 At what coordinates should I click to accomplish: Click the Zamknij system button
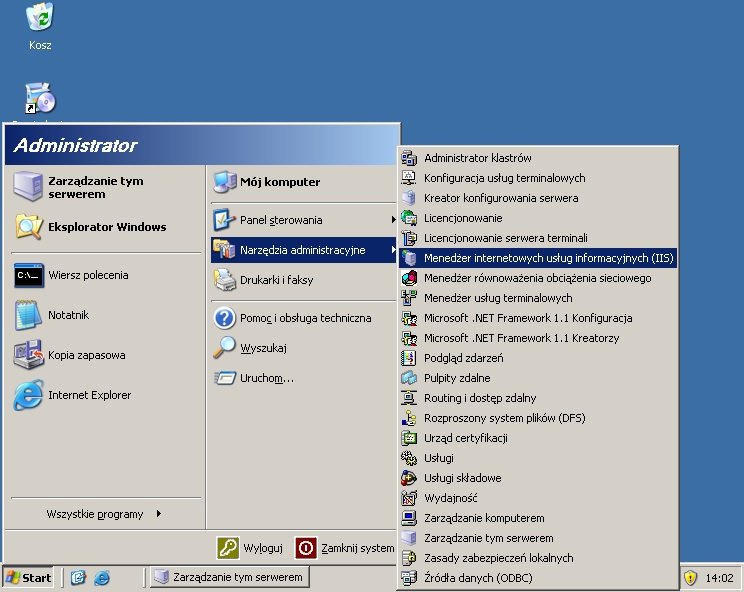tap(345, 548)
